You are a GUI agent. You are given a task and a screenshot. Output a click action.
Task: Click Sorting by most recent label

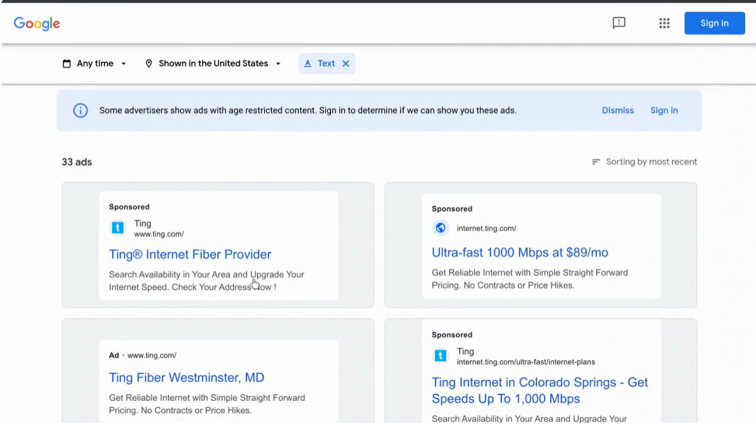coord(651,162)
